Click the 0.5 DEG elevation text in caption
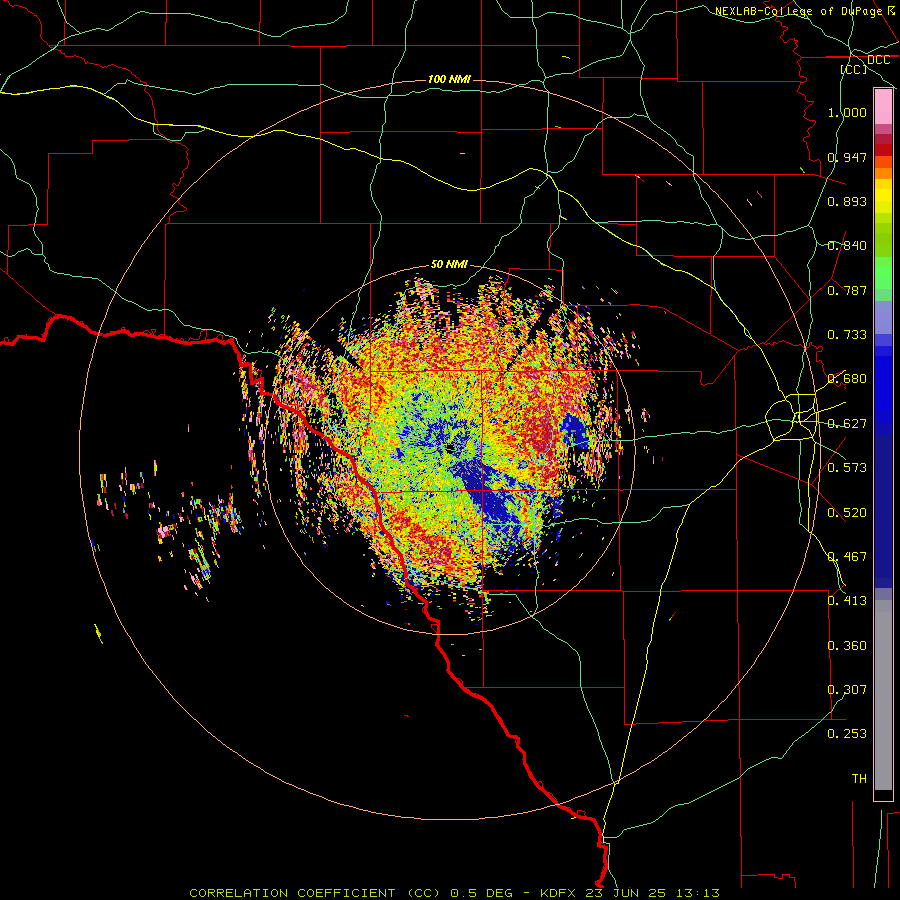The image size is (900, 900). (x=482, y=893)
